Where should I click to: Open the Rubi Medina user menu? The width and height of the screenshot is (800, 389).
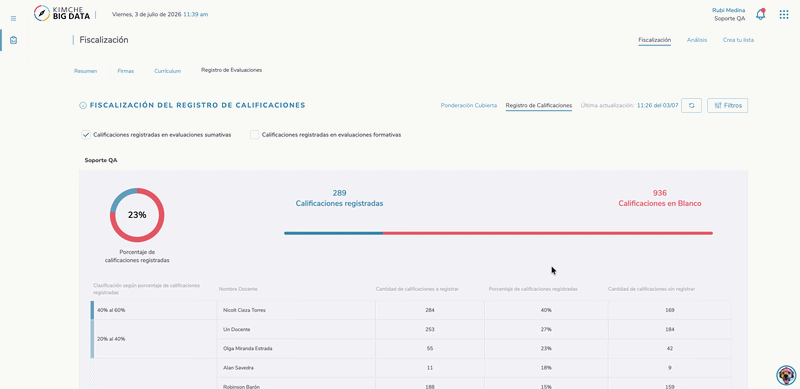click(729, 14)
